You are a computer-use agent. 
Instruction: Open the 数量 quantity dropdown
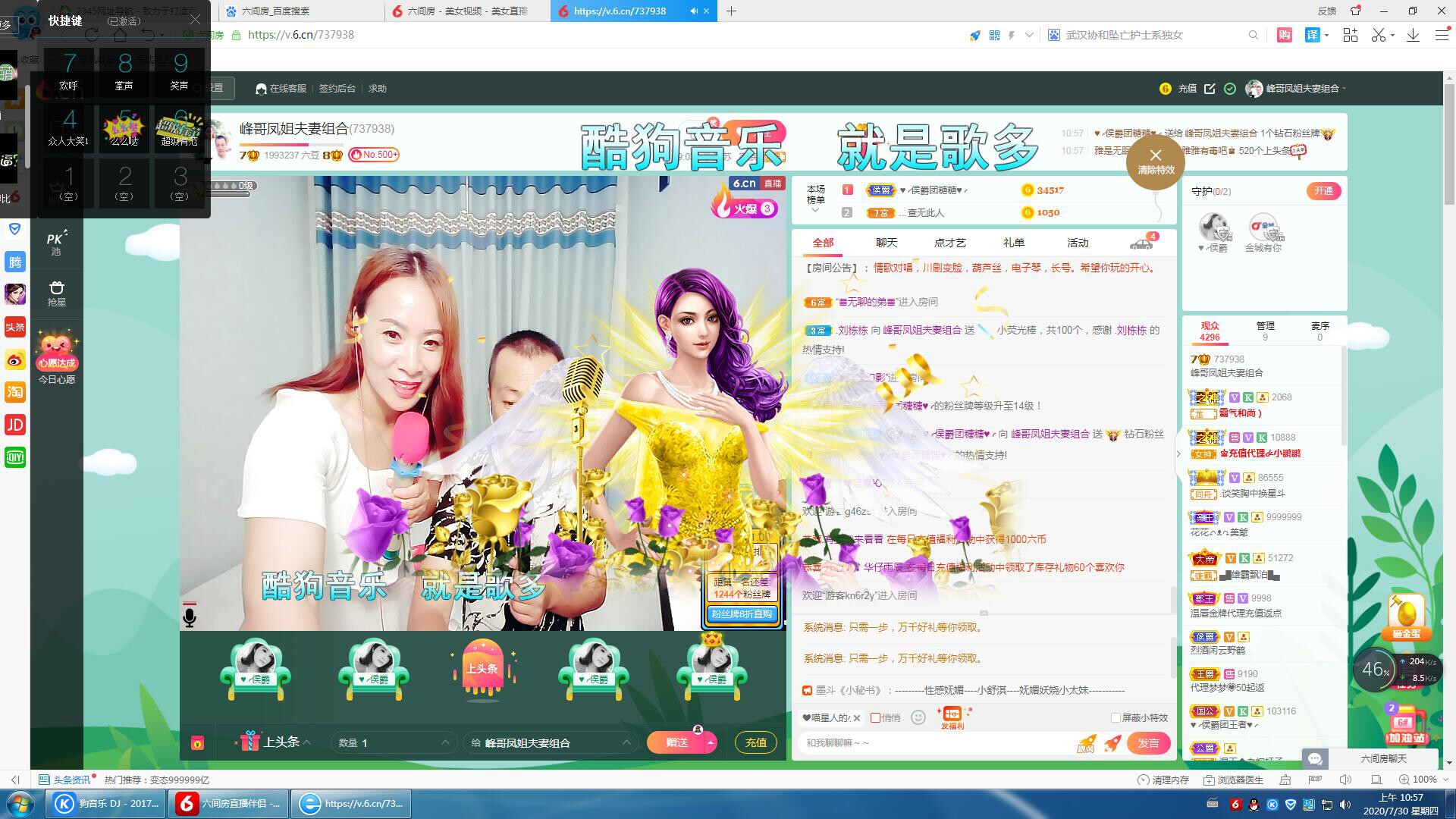coord(393,742)
